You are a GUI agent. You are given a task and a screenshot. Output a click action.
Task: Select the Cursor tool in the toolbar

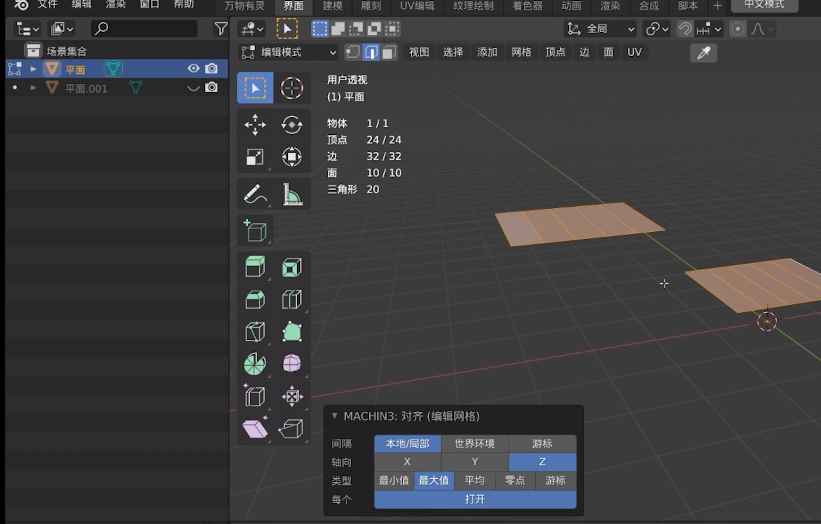[x=292, y=88]
